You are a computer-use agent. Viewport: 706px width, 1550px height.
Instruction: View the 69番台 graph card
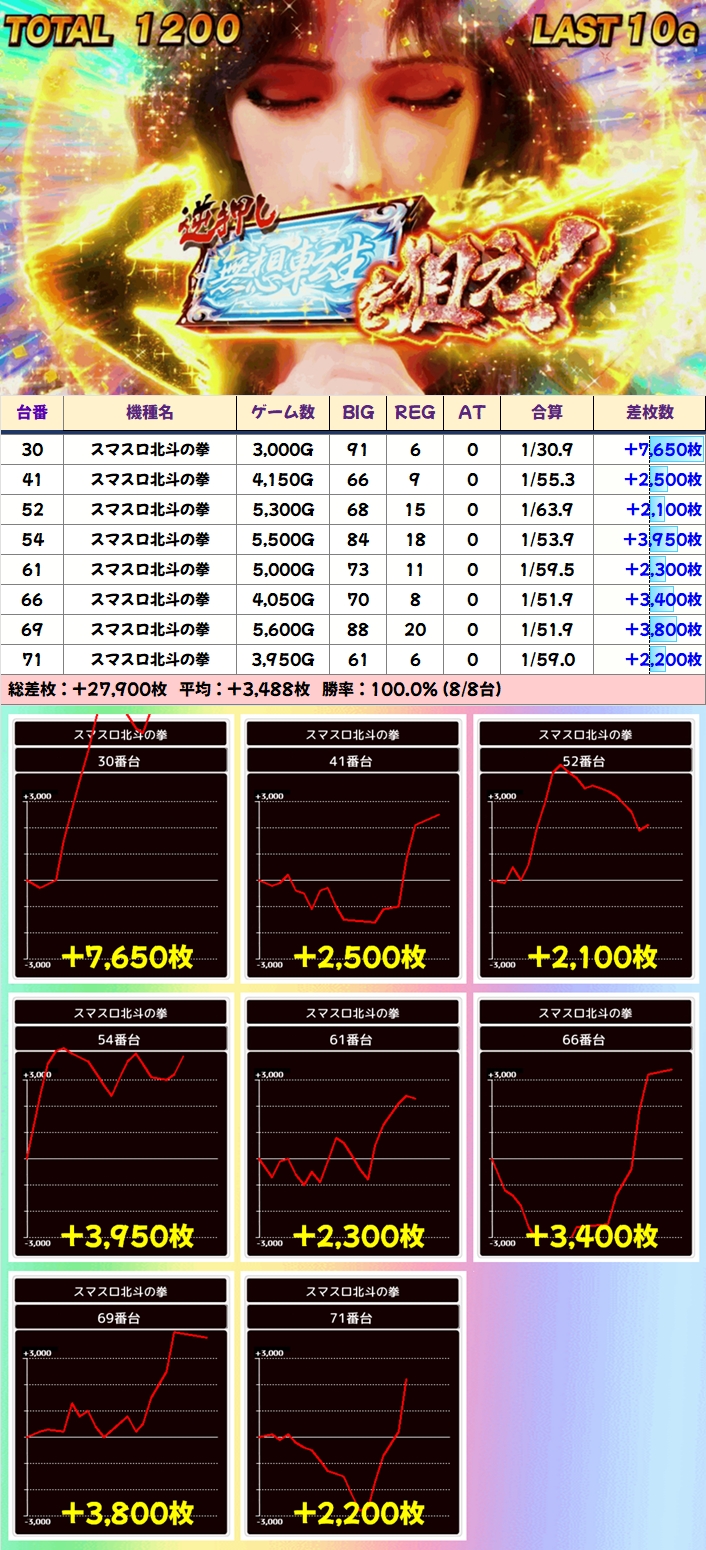[122, 1407]
